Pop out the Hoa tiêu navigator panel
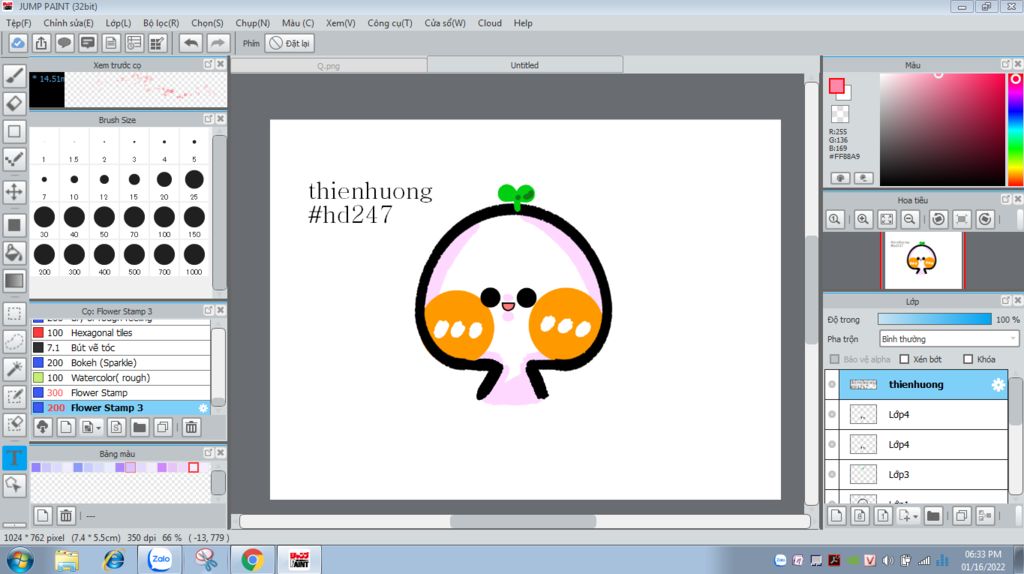This screenshot has height=574, width=1024. pyautogui.click(x=1006, y=200)
